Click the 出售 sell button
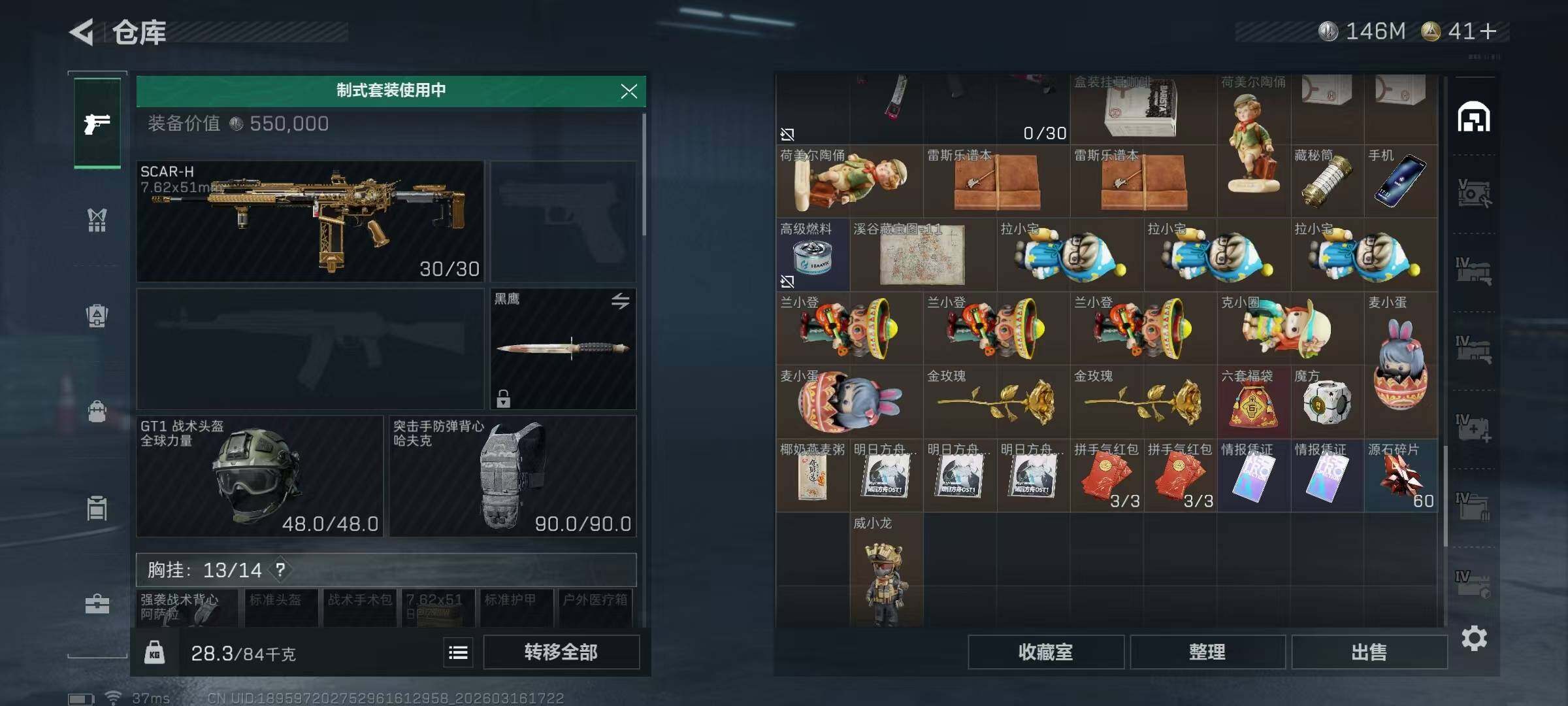The height and width of the screenshot is (706, 1568). 1369,652
